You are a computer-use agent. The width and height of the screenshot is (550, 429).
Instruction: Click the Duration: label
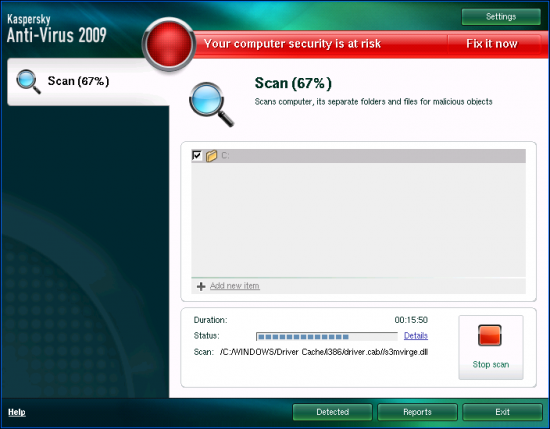pyautogui.click(x=210, y=320)
